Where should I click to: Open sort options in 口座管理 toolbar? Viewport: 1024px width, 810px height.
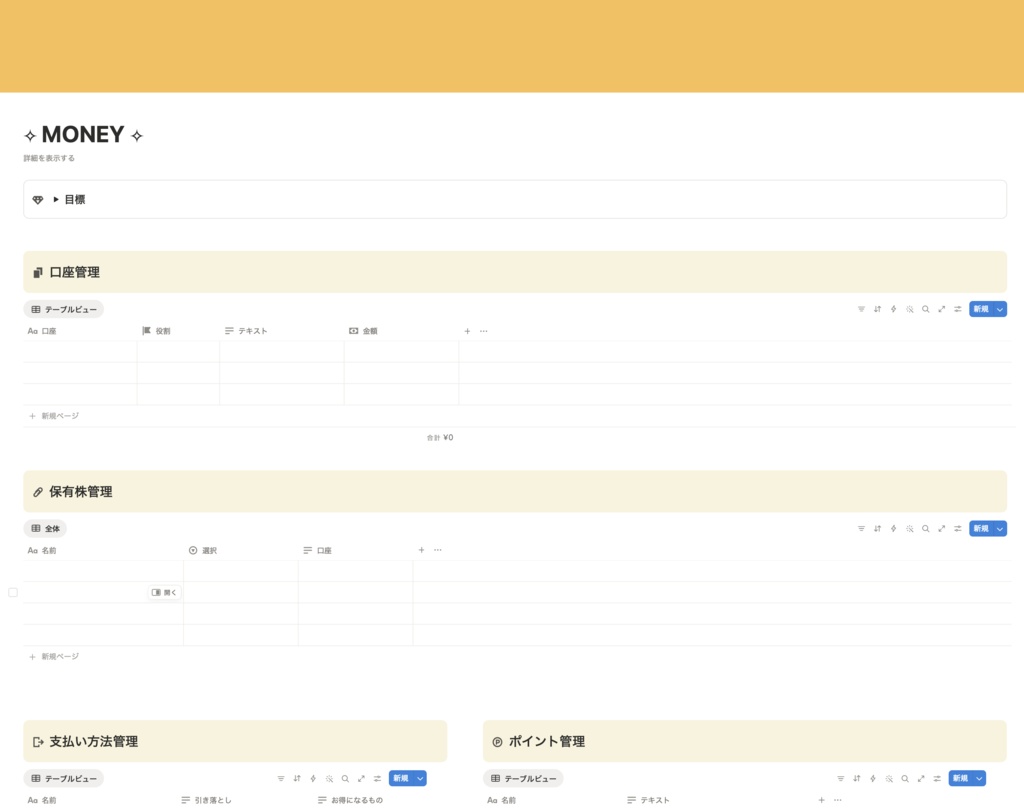877,309
